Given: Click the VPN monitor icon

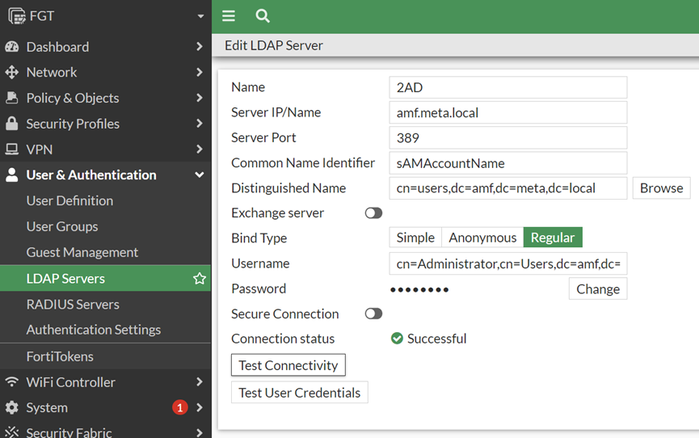Looking at the screenshot, I should pos(12,150).
